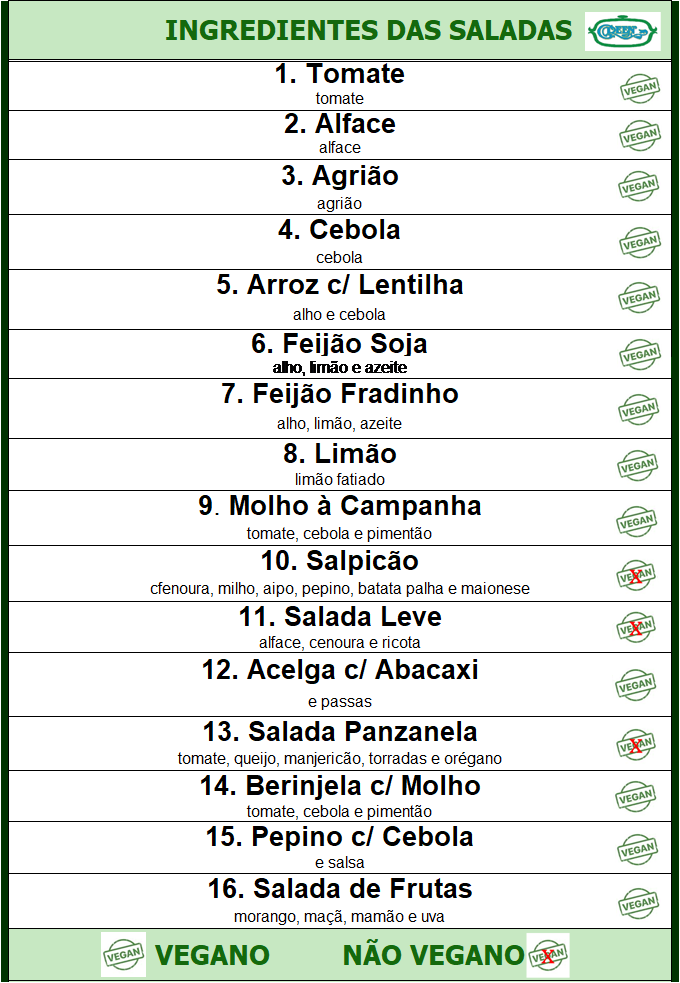Click the vegan stamp beside Feijão Fradinho

point(637,409)
